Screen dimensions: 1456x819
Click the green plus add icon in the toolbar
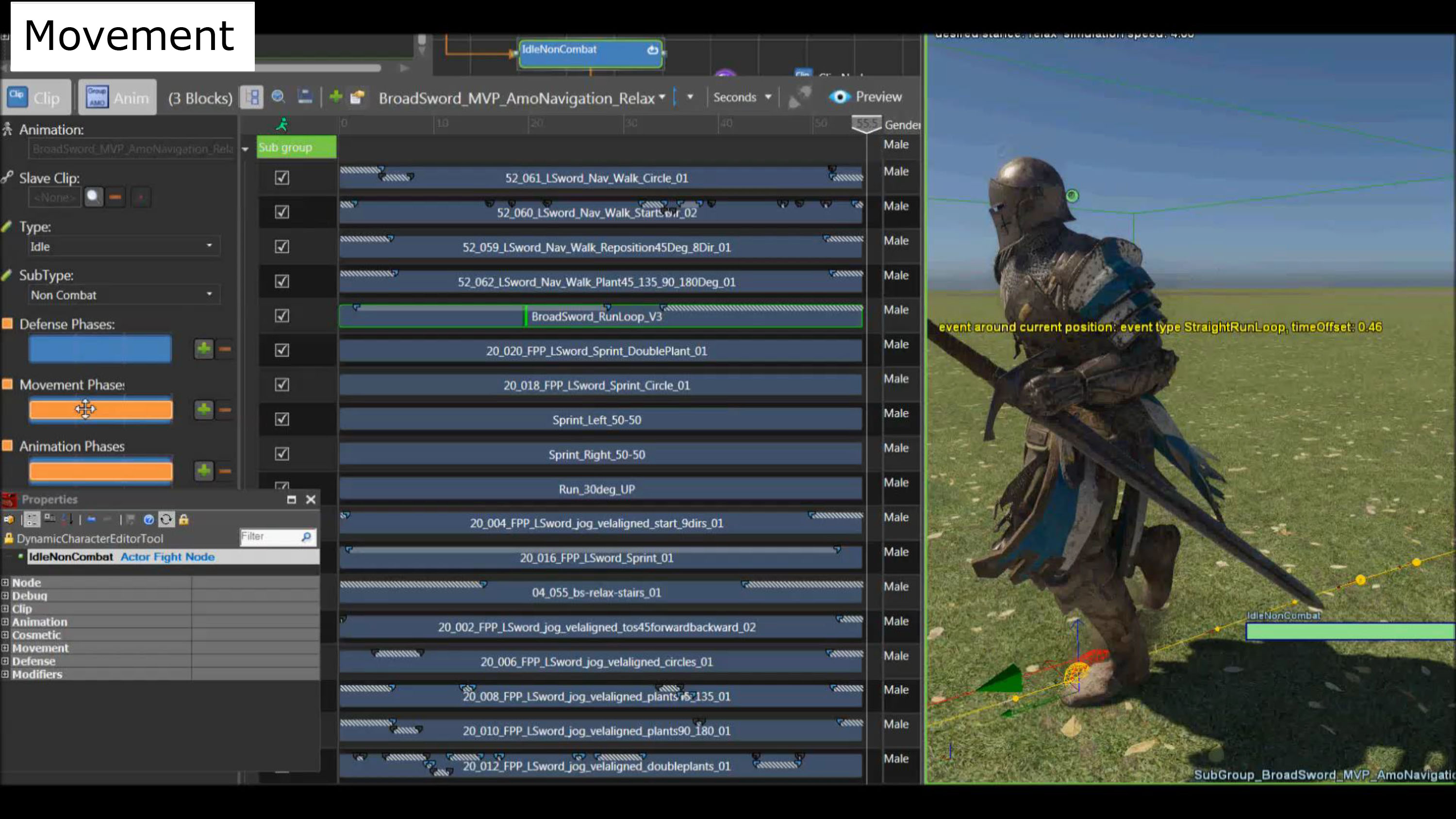(x=336, y=97)
